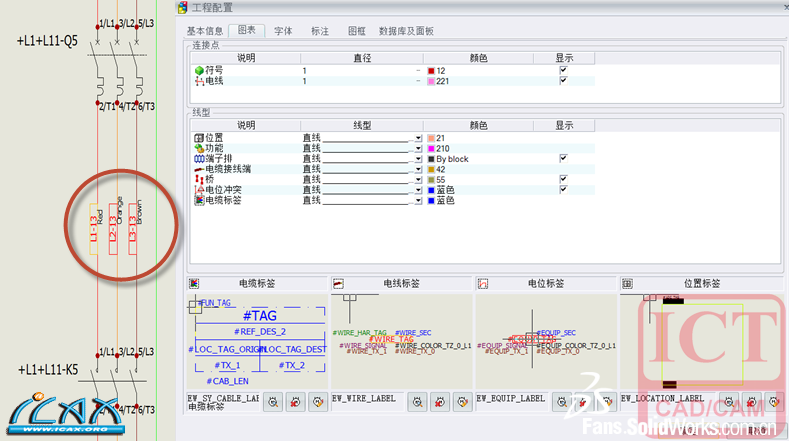This screenshot has width=789, height=441.
Task: Delete the EW_WIRE_LABEL wire label symbol
Action: pos(440,402)
